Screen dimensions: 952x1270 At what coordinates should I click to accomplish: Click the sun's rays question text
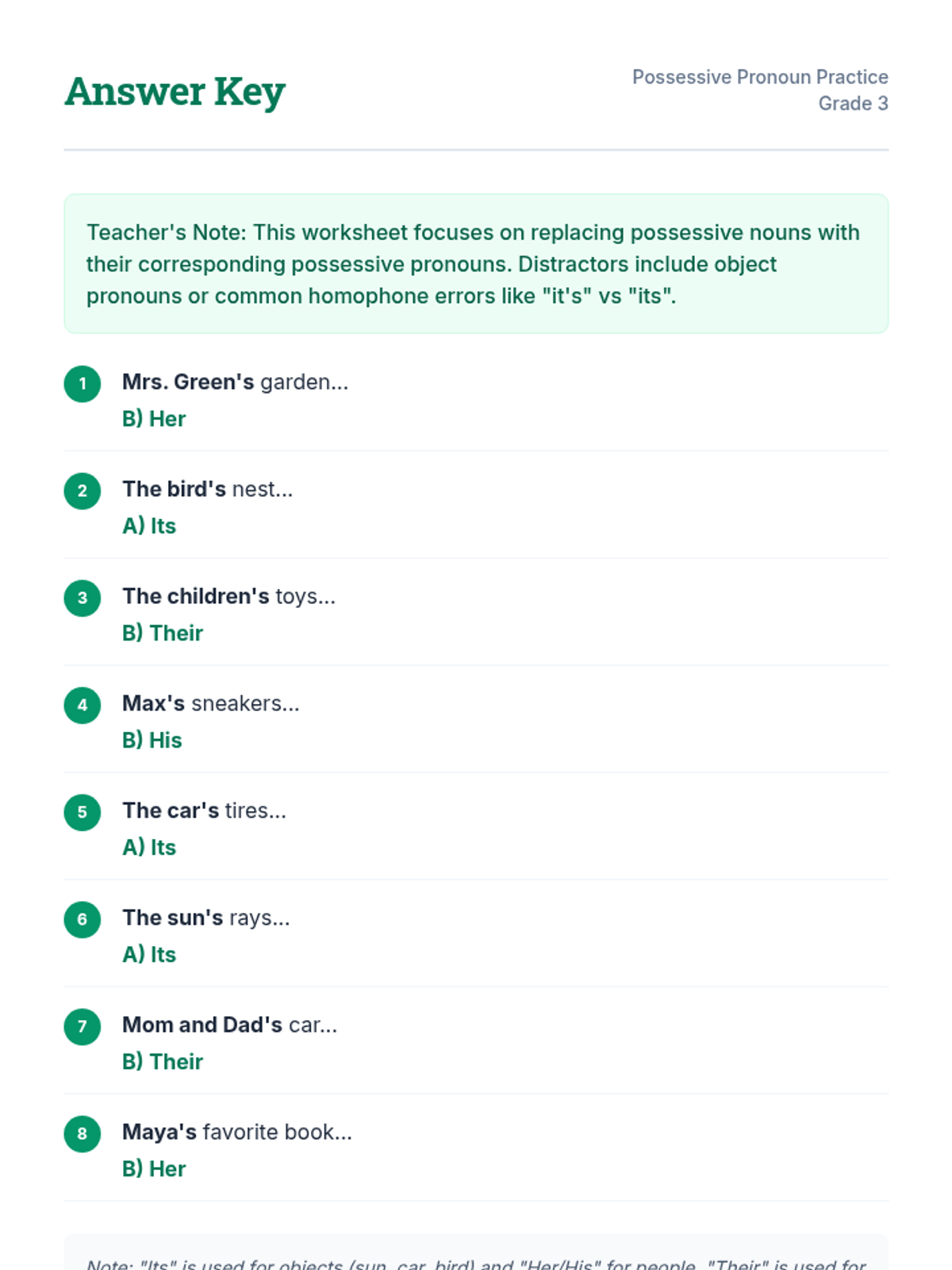coord(206,918)
